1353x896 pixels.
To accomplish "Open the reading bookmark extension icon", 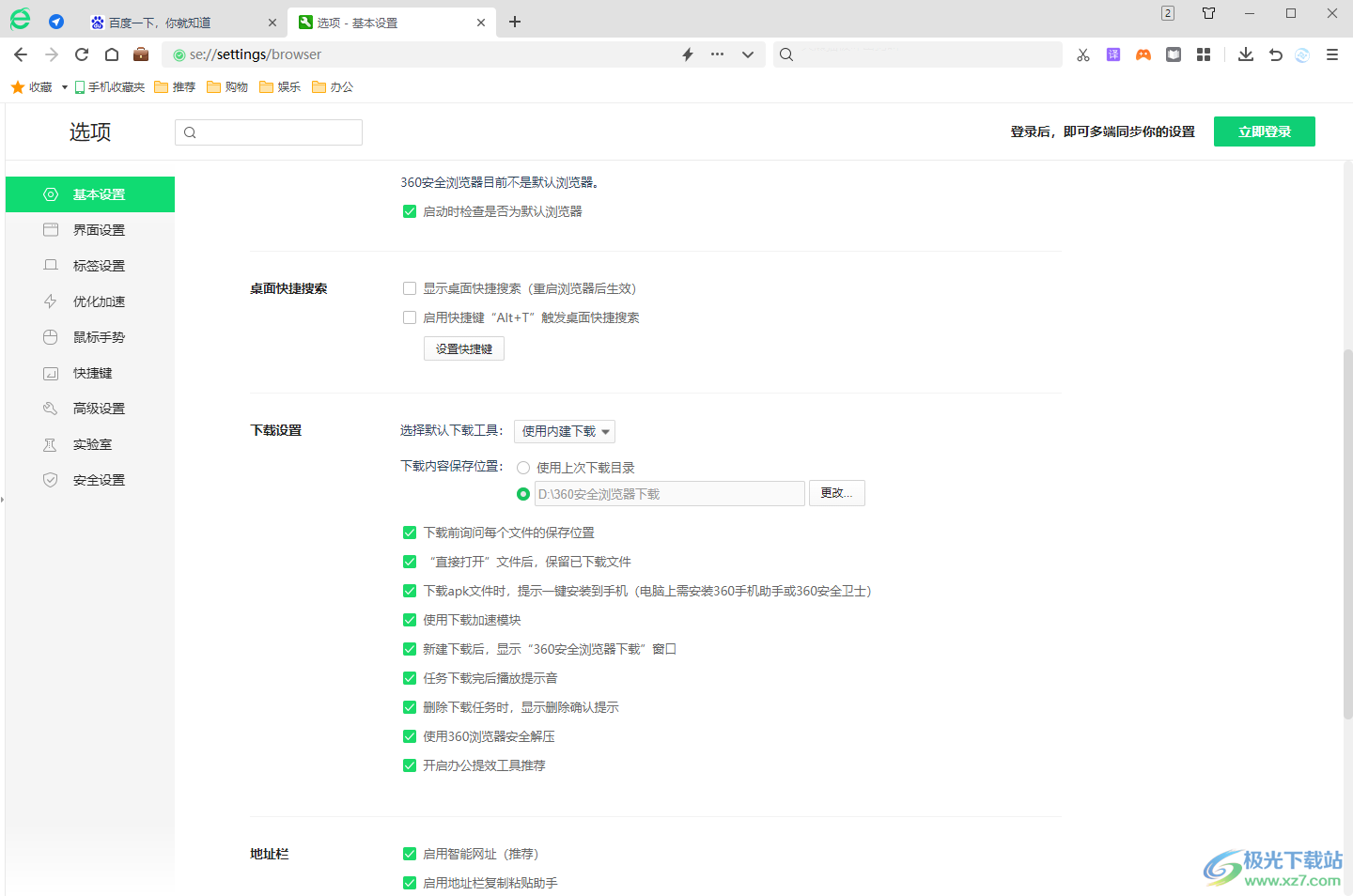I will pyautogui.click(x=1174, y=54).
